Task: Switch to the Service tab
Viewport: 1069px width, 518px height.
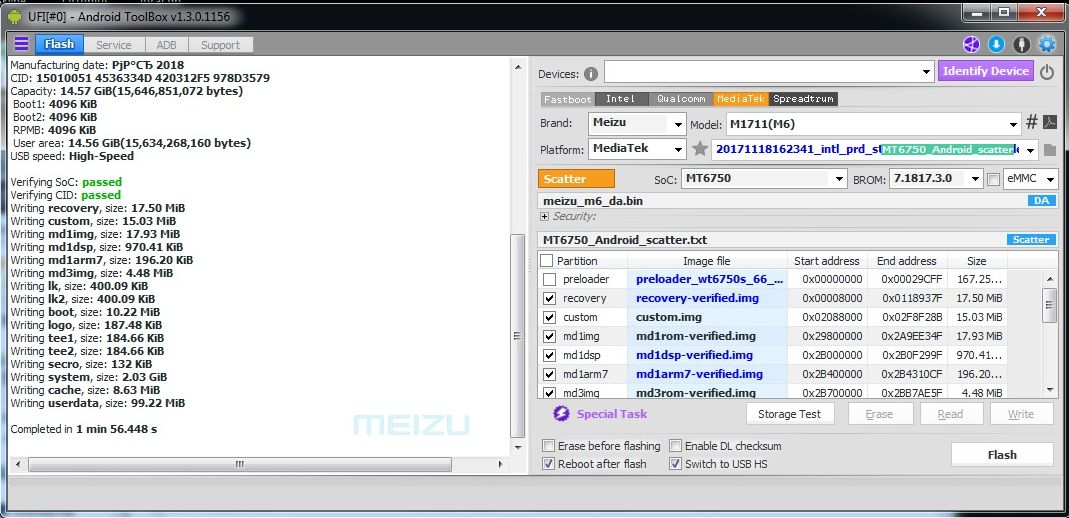Action: tap(113, 45)
